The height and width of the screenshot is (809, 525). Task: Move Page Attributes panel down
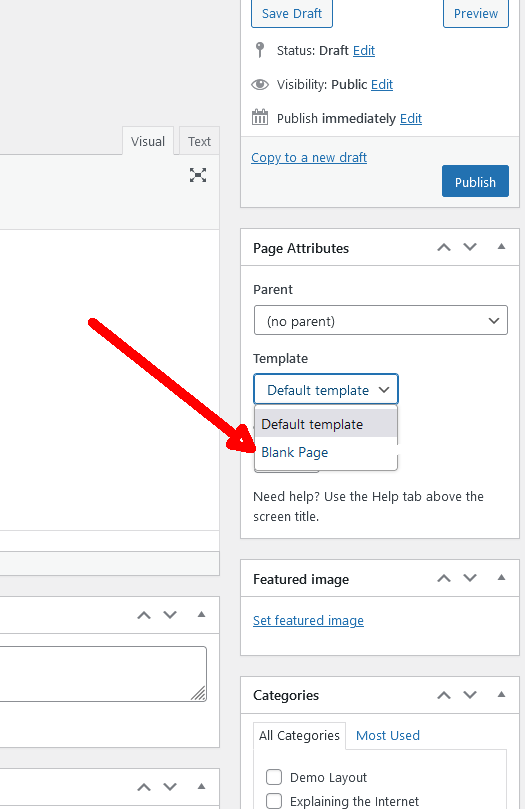pos(470,248)
